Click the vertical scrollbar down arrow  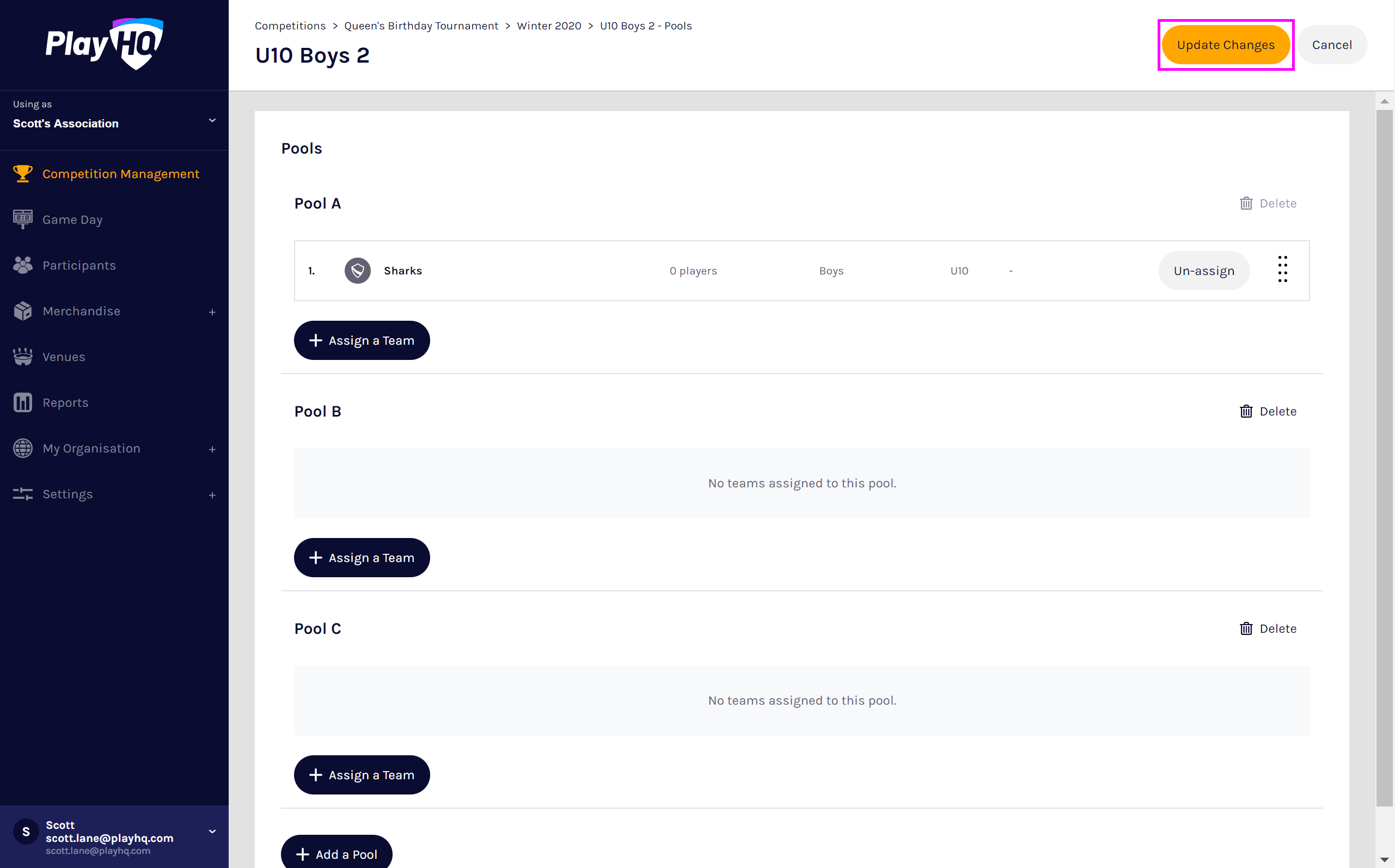click(x=1384, y=859)
